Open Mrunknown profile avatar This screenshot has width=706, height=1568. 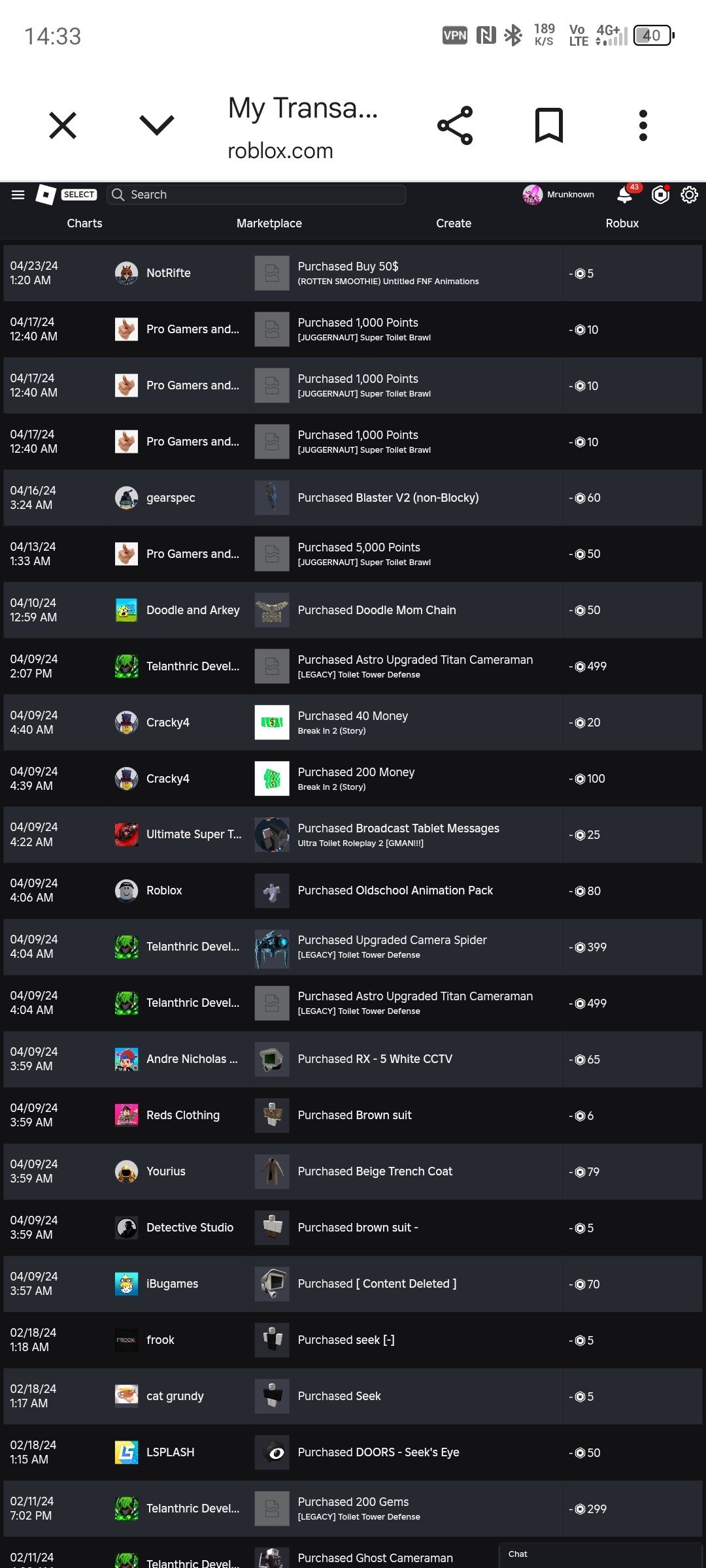532,195
